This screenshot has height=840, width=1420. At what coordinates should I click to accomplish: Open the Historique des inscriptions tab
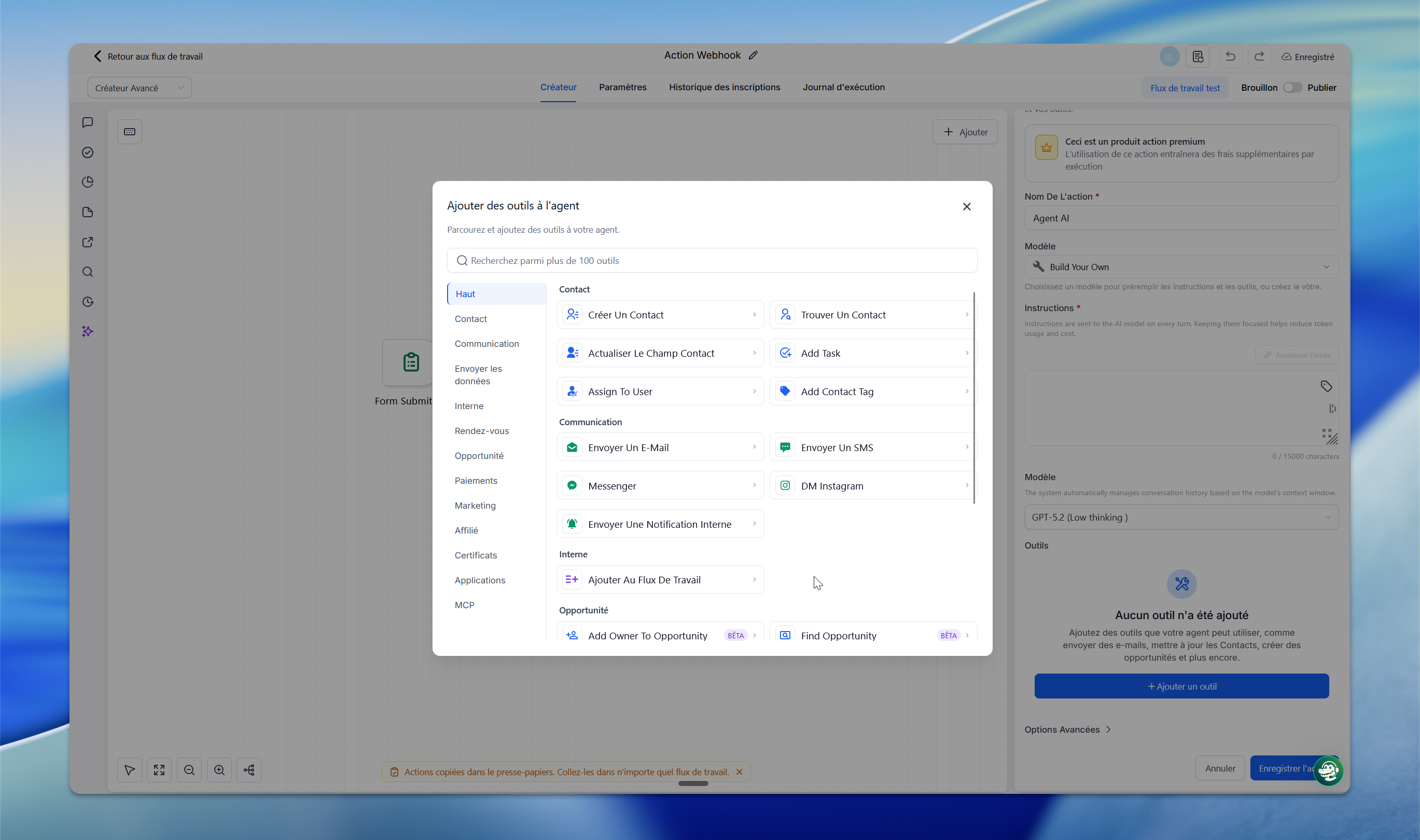tap(725, 87)
